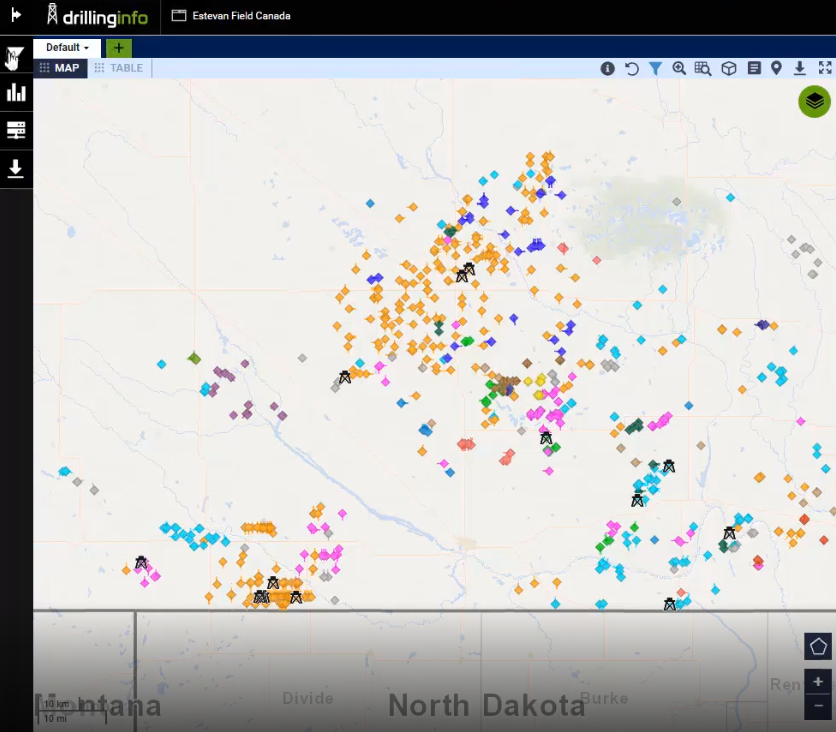The image size is (836, 732).
Task: Switch to the MAP view tab
Action: pos(60,68)
